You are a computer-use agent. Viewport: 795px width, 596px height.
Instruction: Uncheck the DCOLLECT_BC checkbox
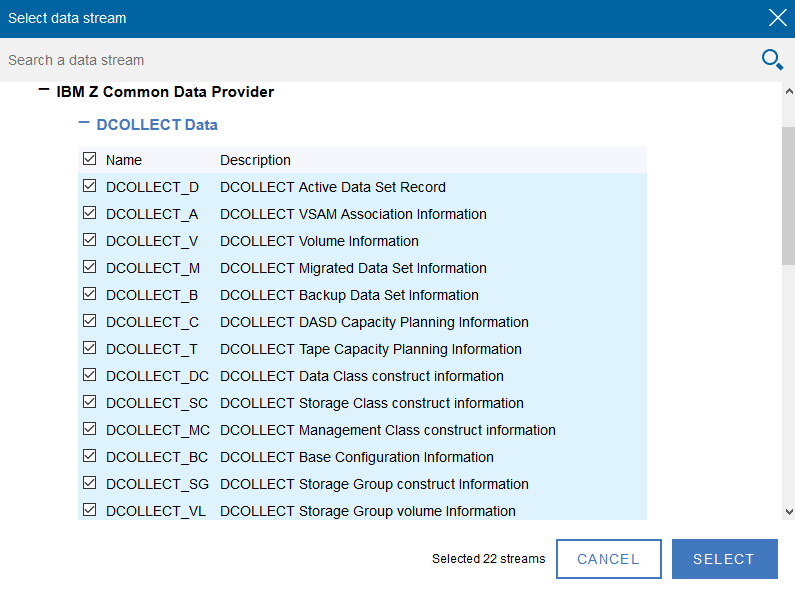89,456
